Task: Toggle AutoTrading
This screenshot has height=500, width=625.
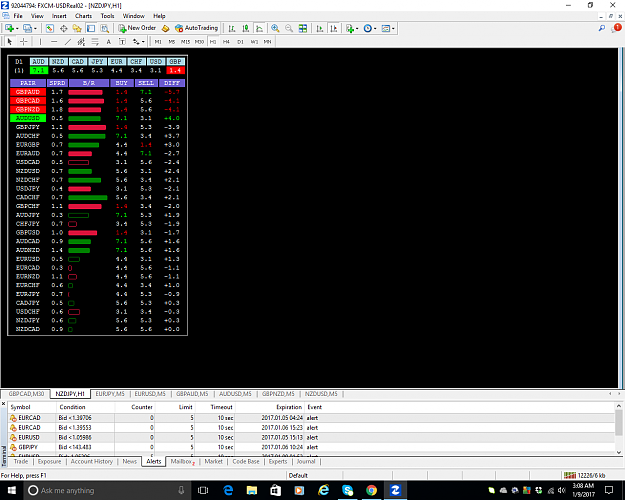Action: click(x=197, y=28)
